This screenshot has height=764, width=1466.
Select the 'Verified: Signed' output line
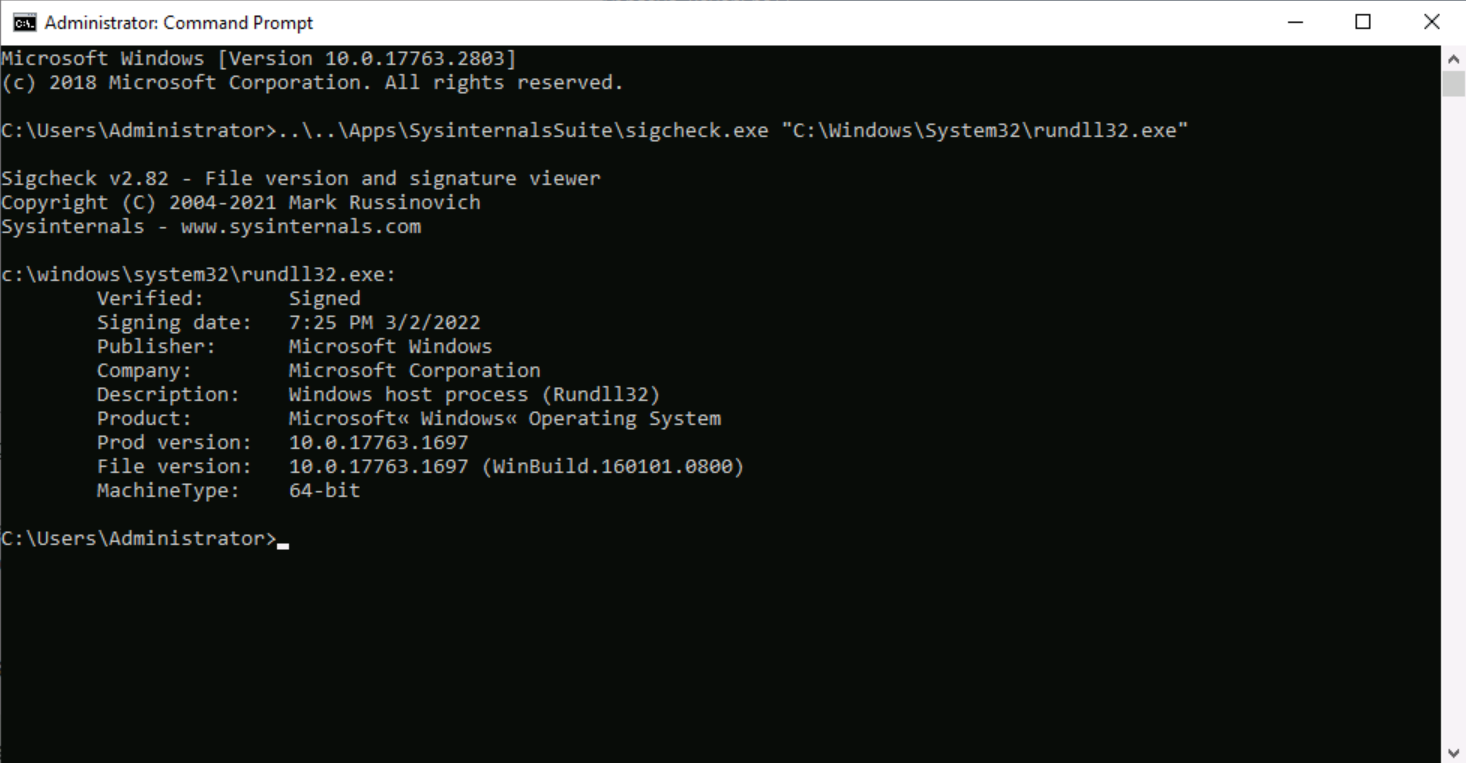pos(227,297)
